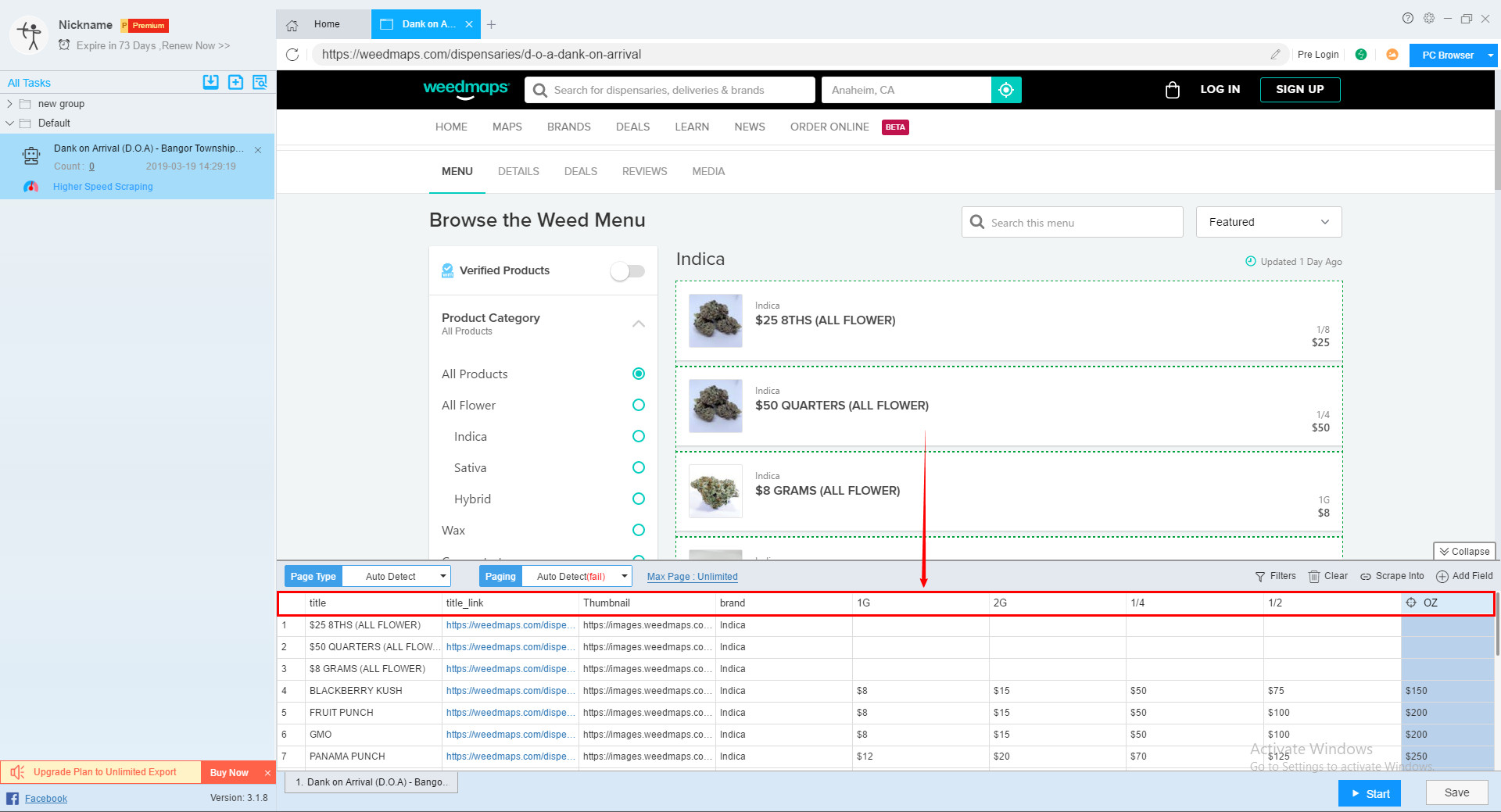Viewport: 1501px width, 812px height.
Task: Toggle the Verified Products switch
Action: click(x=628, y=271)
